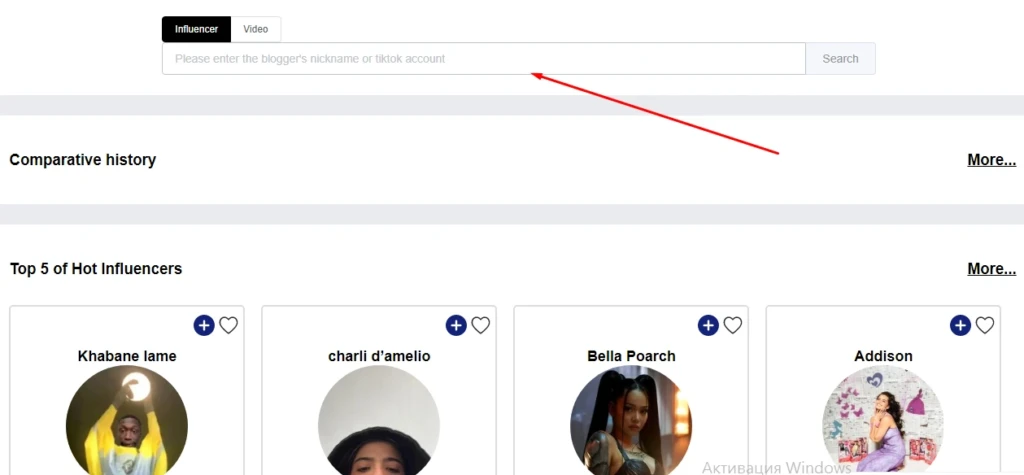Screen dimensions: 1024x475
Task: Switch to the Video tab
Action: coord(256,29)
